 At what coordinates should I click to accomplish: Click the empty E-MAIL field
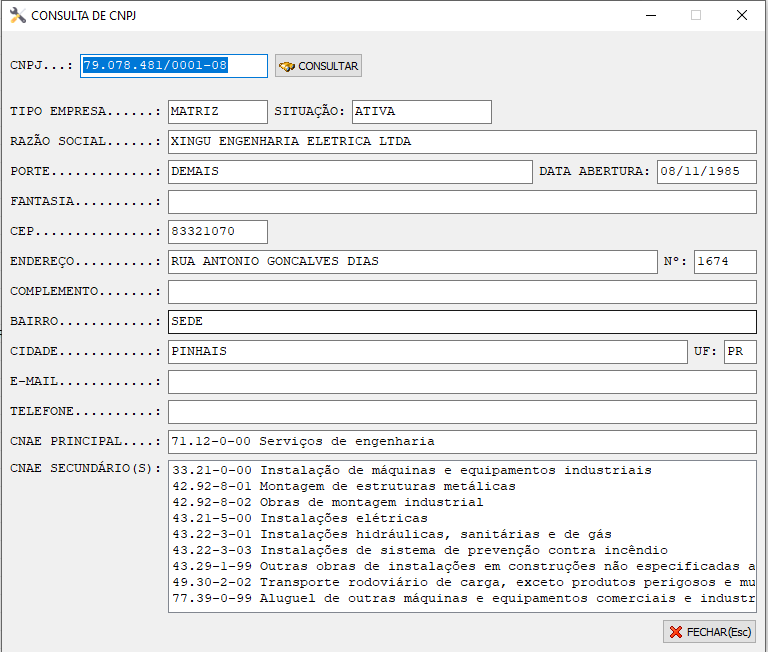pos(462,382)
